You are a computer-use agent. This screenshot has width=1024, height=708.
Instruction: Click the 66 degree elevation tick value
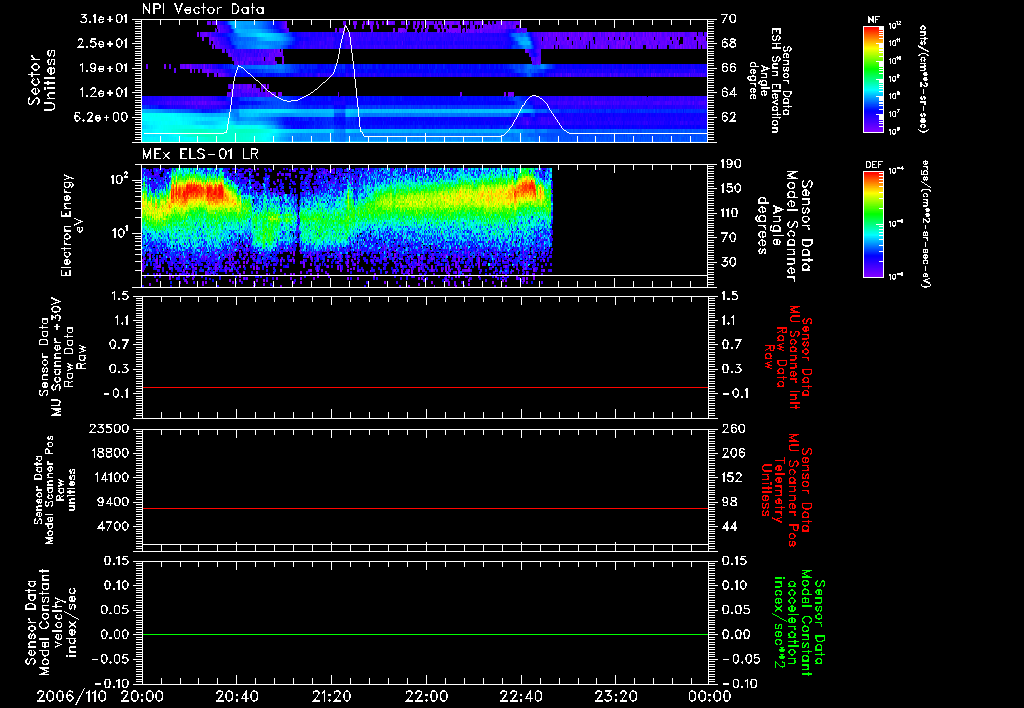click(729, 68)
